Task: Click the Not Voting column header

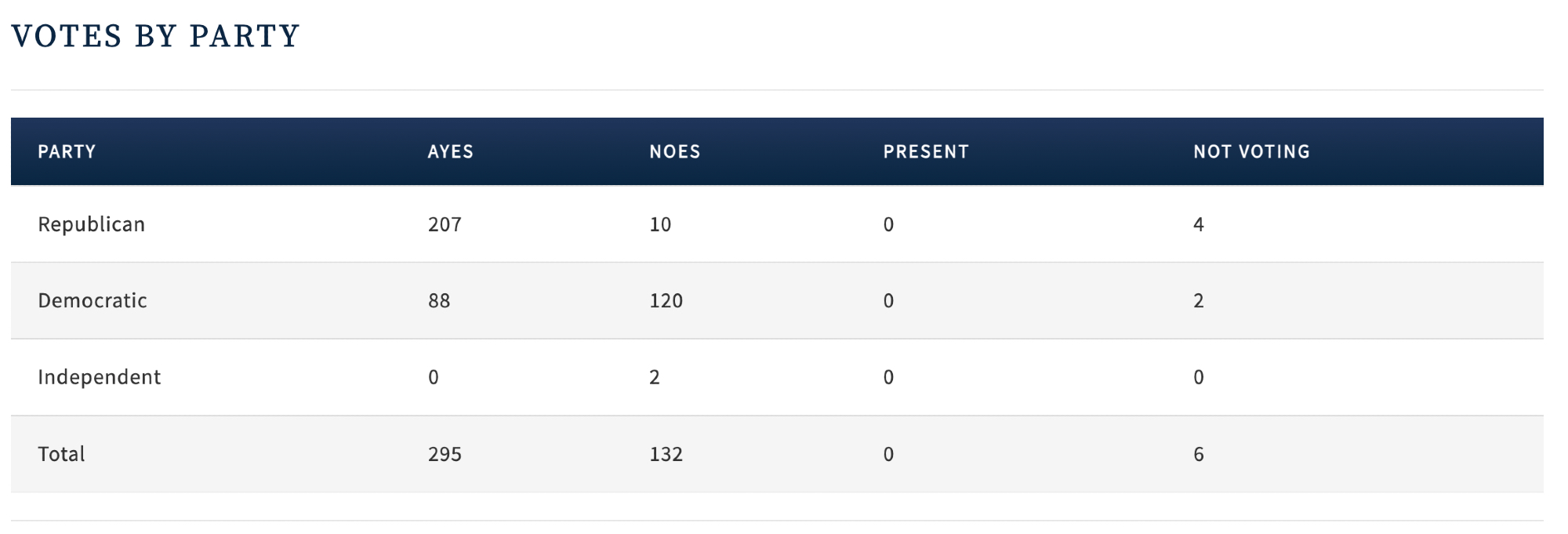Action: coord(1251,151)
